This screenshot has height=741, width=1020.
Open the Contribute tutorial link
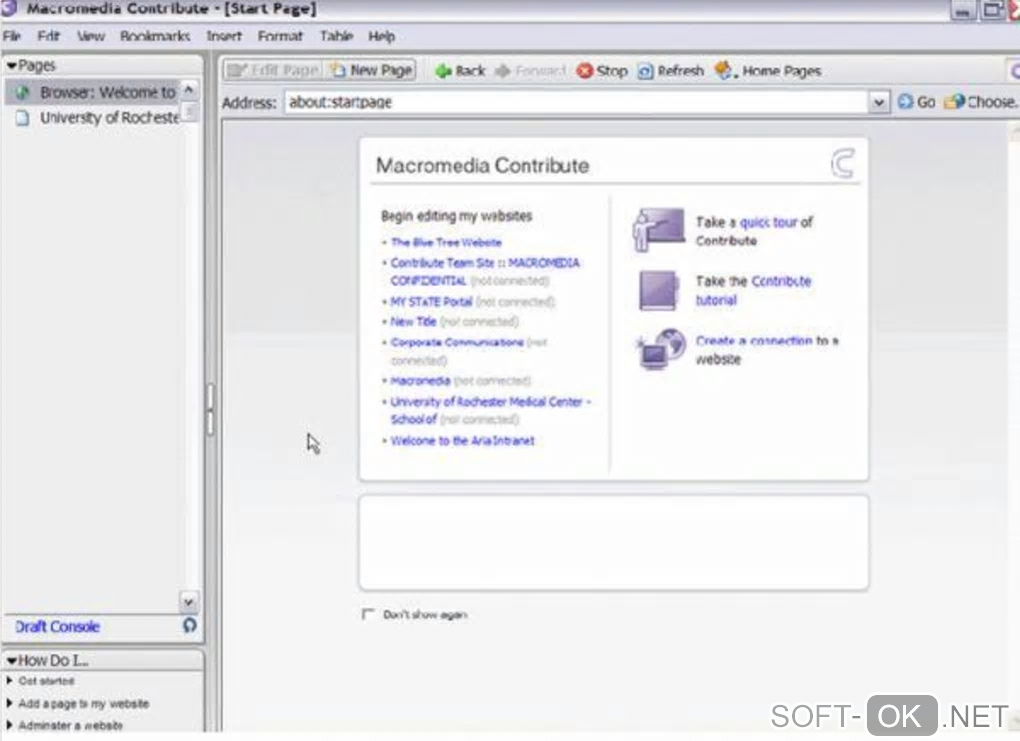point(753,291)
